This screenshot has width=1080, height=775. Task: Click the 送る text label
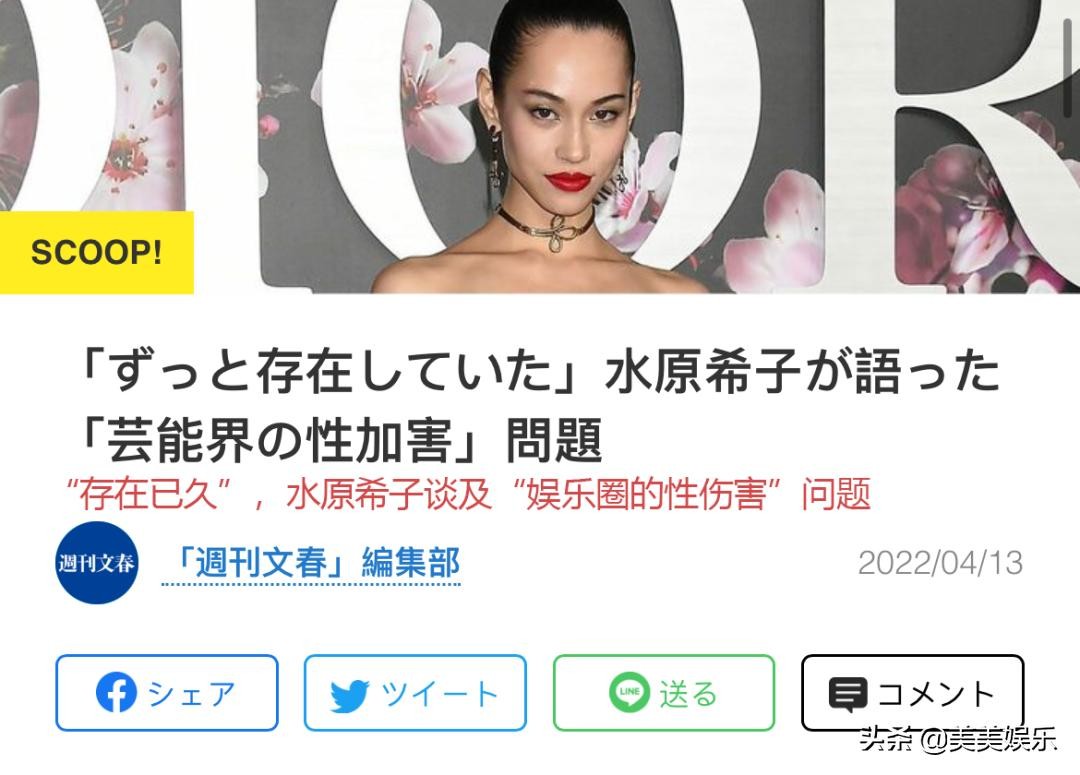pos(688,693)
